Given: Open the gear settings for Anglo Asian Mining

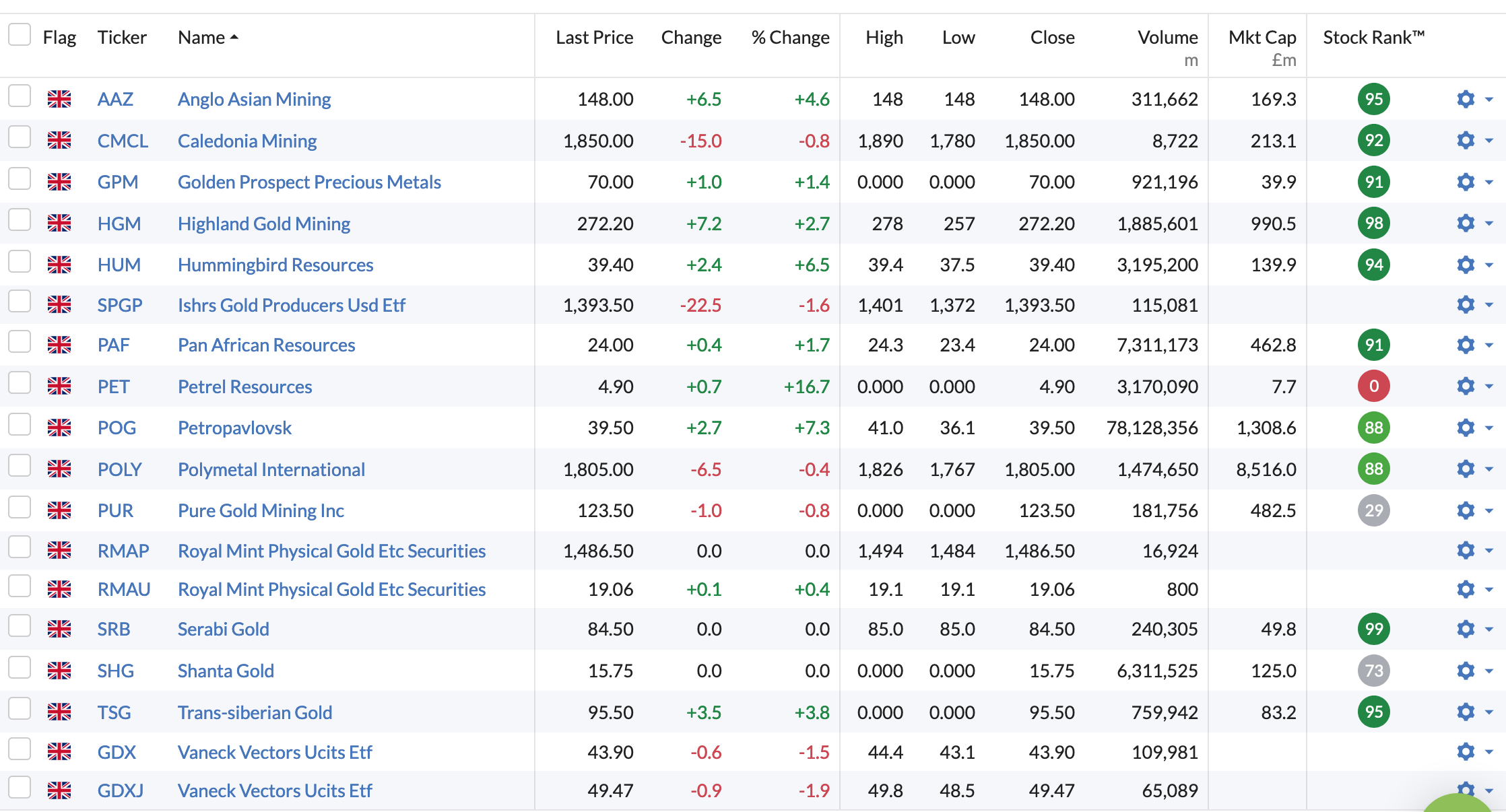Looking at the screenshot, I should (1466, 99).
